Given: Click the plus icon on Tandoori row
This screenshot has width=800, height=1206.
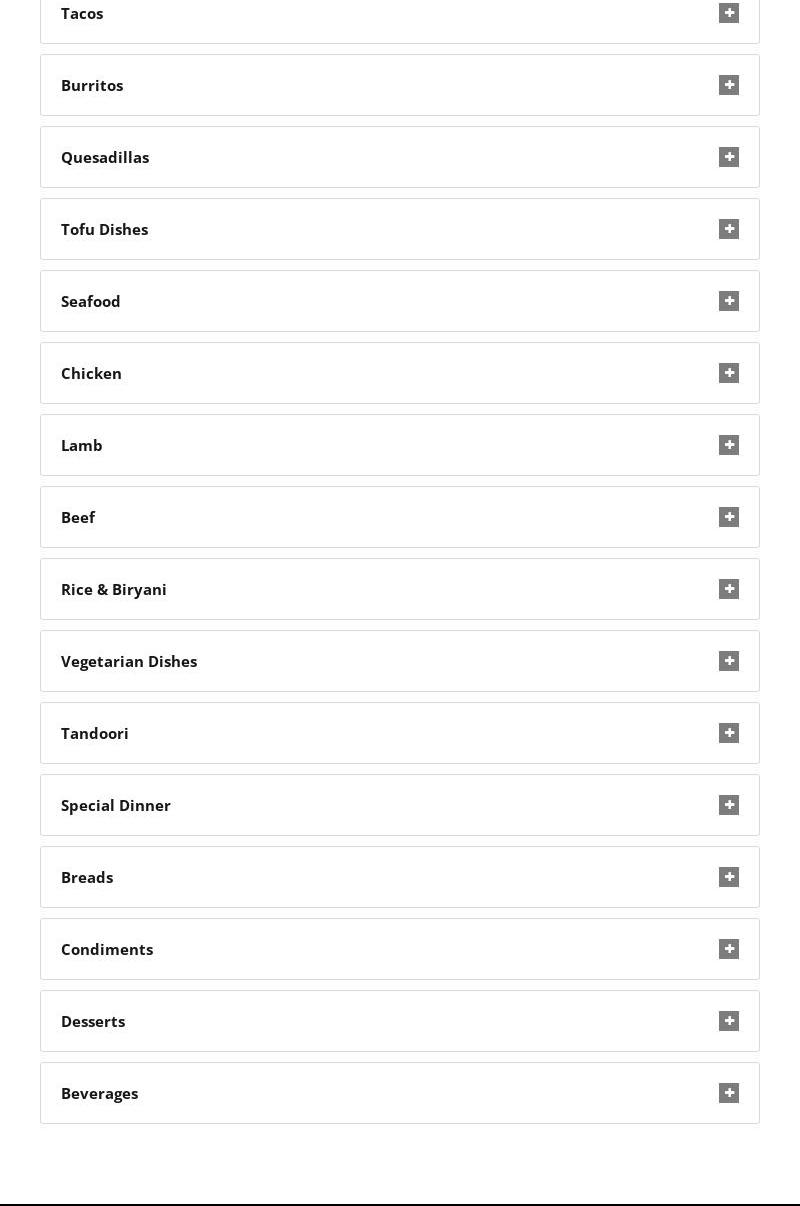Looking at the screenshot, I should click(729, 733).
